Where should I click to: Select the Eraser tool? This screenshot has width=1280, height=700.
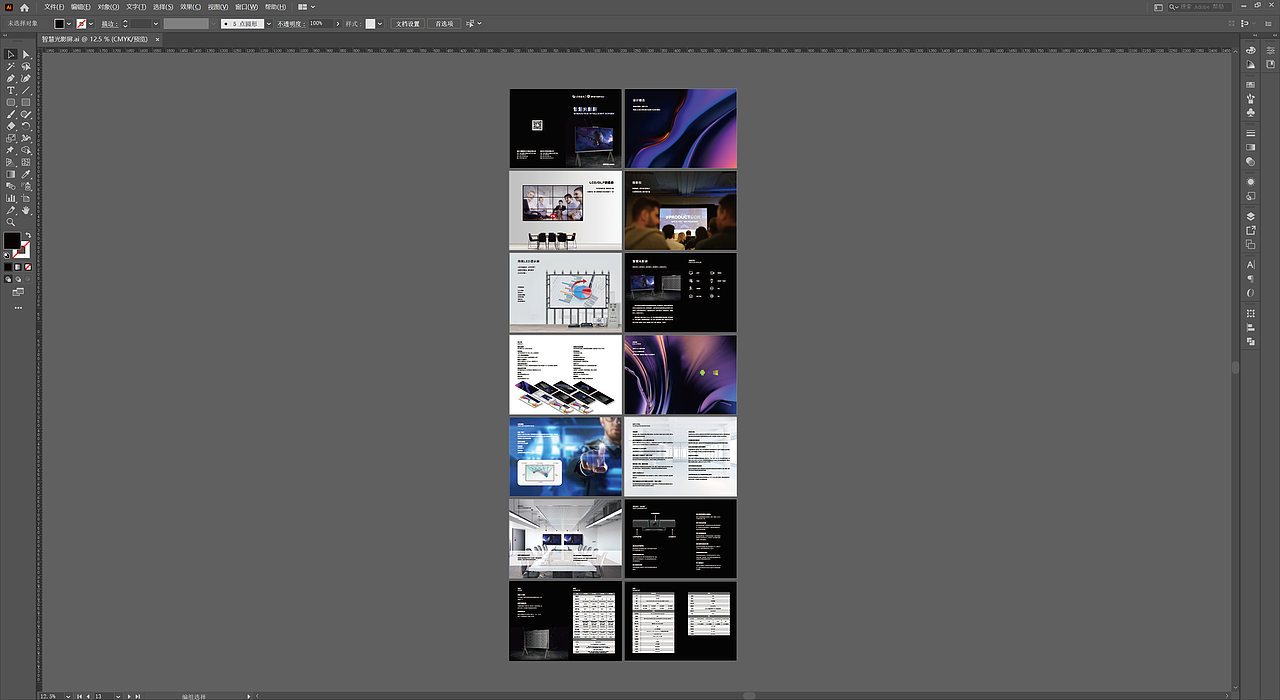click(x=11, y=127)
